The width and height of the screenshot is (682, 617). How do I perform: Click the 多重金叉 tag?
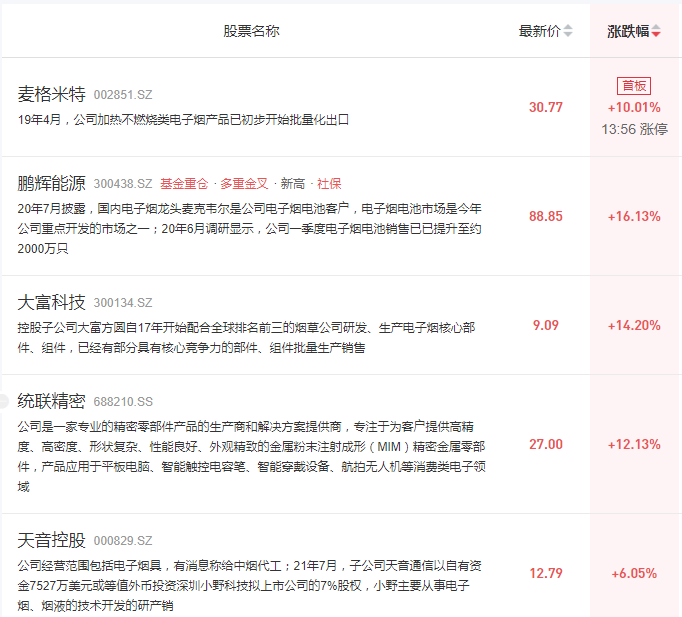244,184
